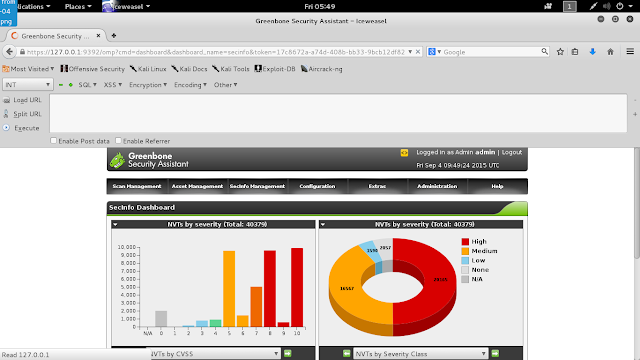Screen dimensions: 640x360
Task: Click the yellow help icon in Greenbone header
Action: [x=404, y=153]
